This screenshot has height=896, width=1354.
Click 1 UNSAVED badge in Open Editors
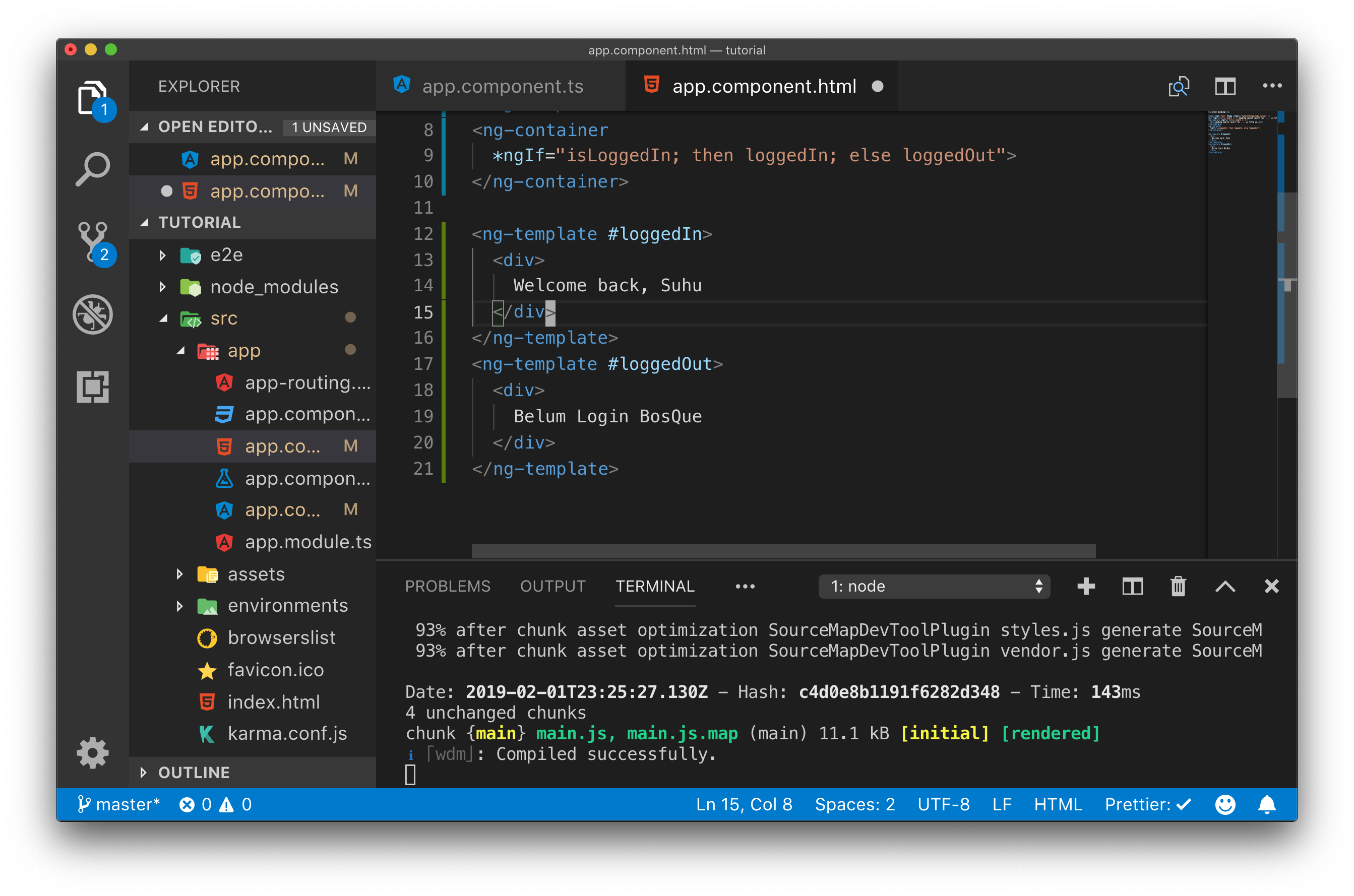click(x=329, y=127)
